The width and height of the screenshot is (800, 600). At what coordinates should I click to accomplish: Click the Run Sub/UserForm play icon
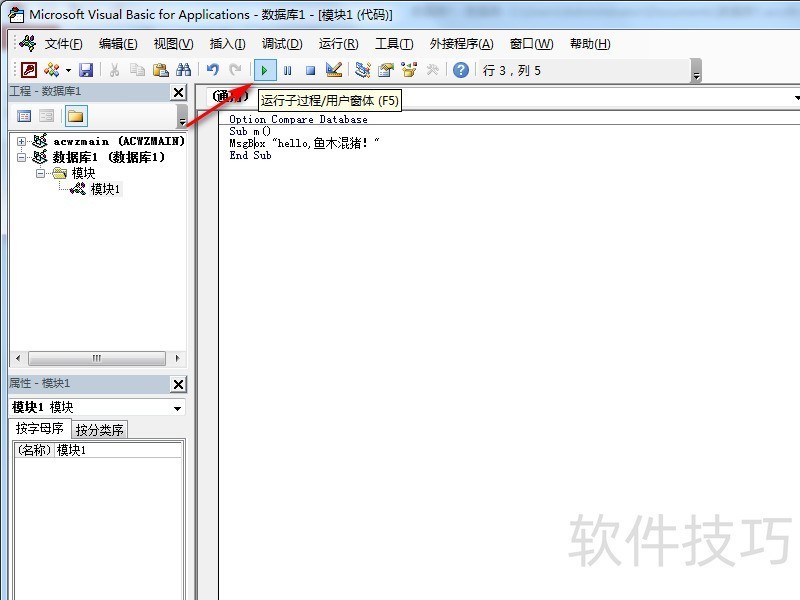coord(264,70)
